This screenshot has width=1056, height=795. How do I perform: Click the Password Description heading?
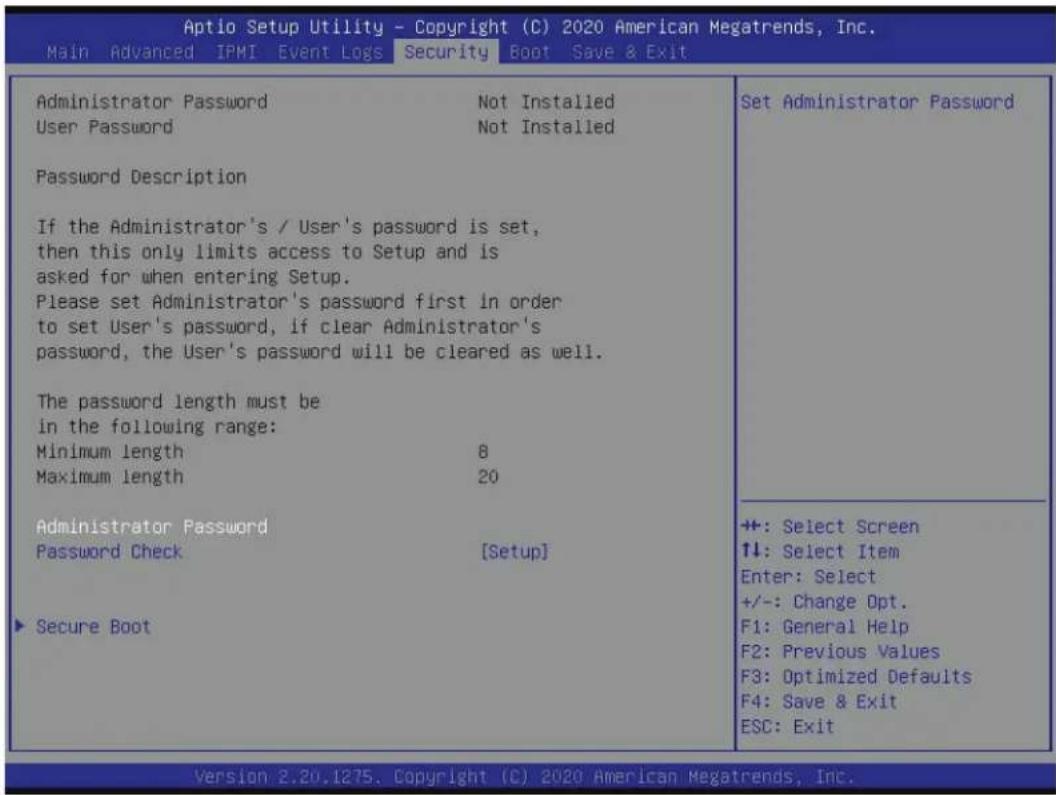pos(141,177)
